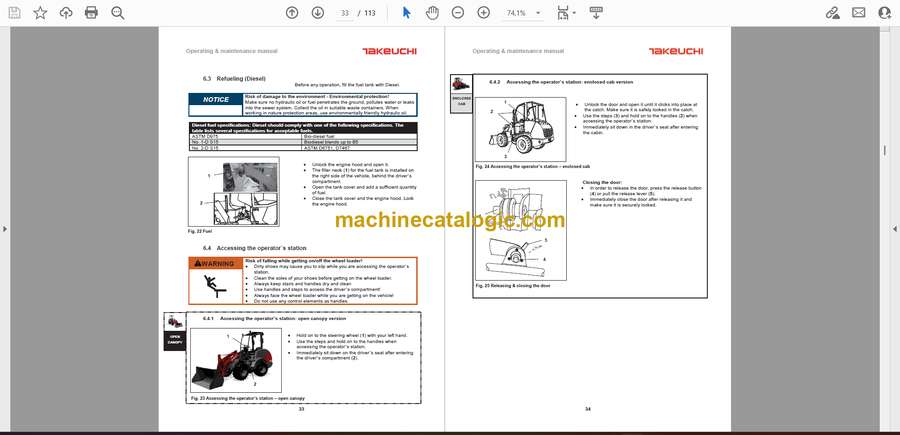
Task: Click the vertical scrollbar thumb
Action: pyautogui.click(x=884, y=151)
